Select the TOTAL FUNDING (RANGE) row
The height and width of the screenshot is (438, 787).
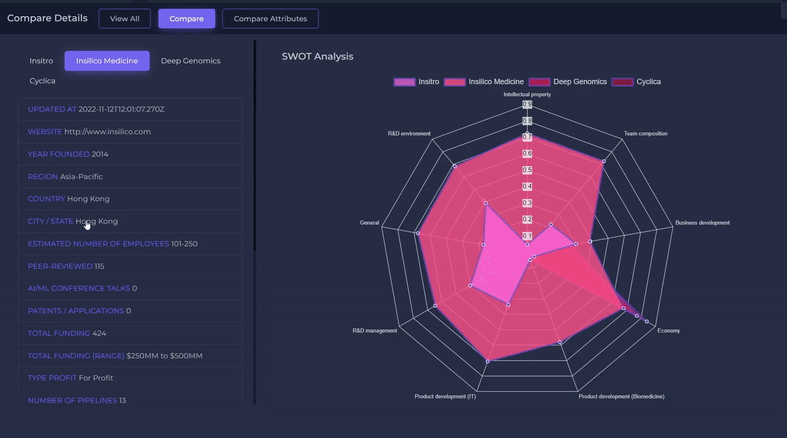pos(115,356)
